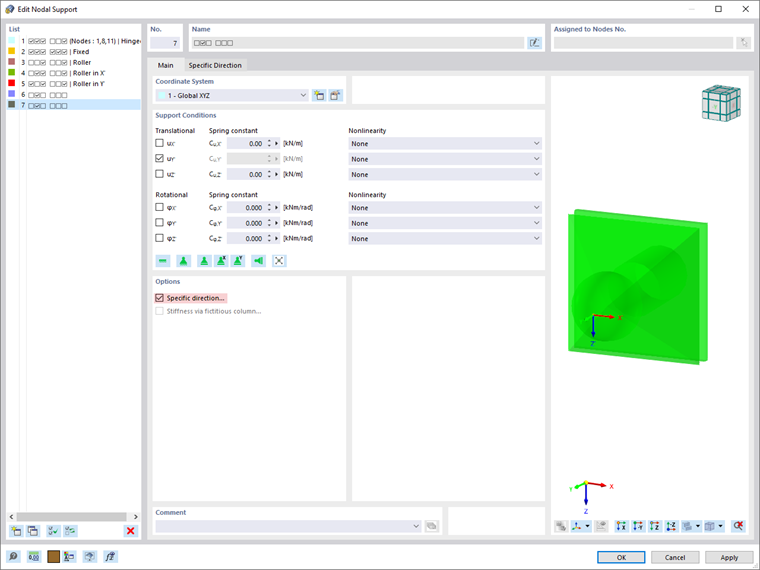Reset the preview zoom with red X magnifier

738,526
